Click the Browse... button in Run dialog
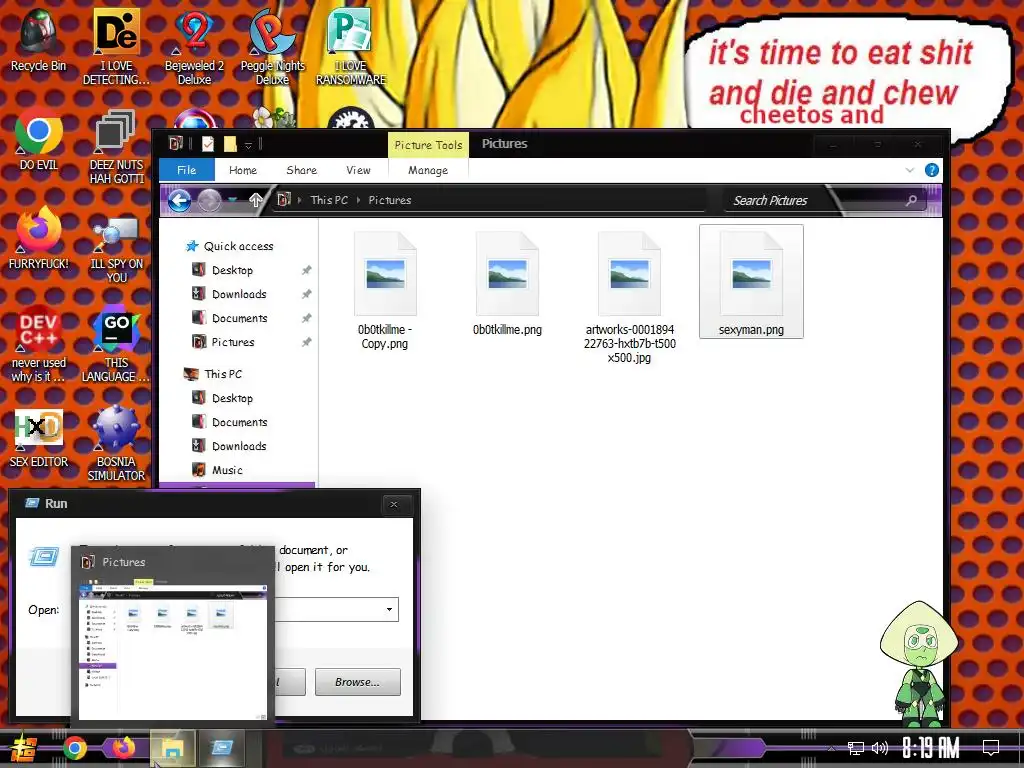This screenshot has width=1024, height=768. click(x=358, y=682)
